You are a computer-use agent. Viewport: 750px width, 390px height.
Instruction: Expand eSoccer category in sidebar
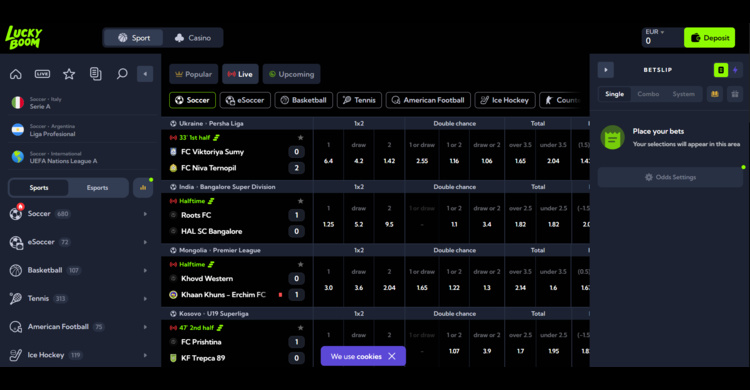point(79,242)
